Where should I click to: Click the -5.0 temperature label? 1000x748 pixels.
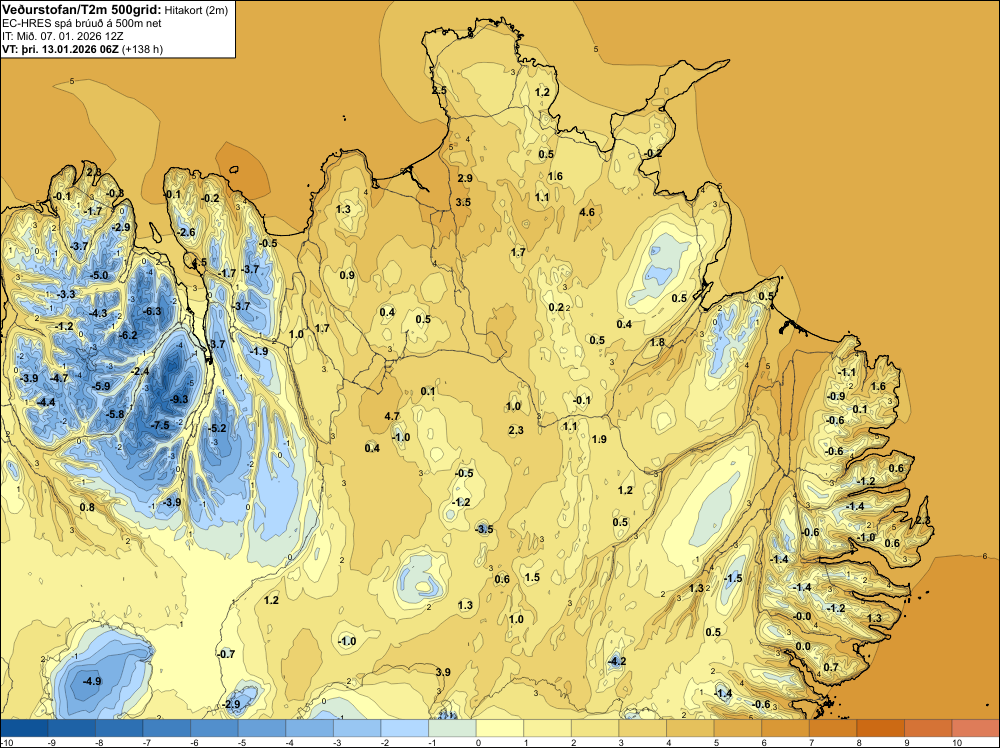pos(99,275)
